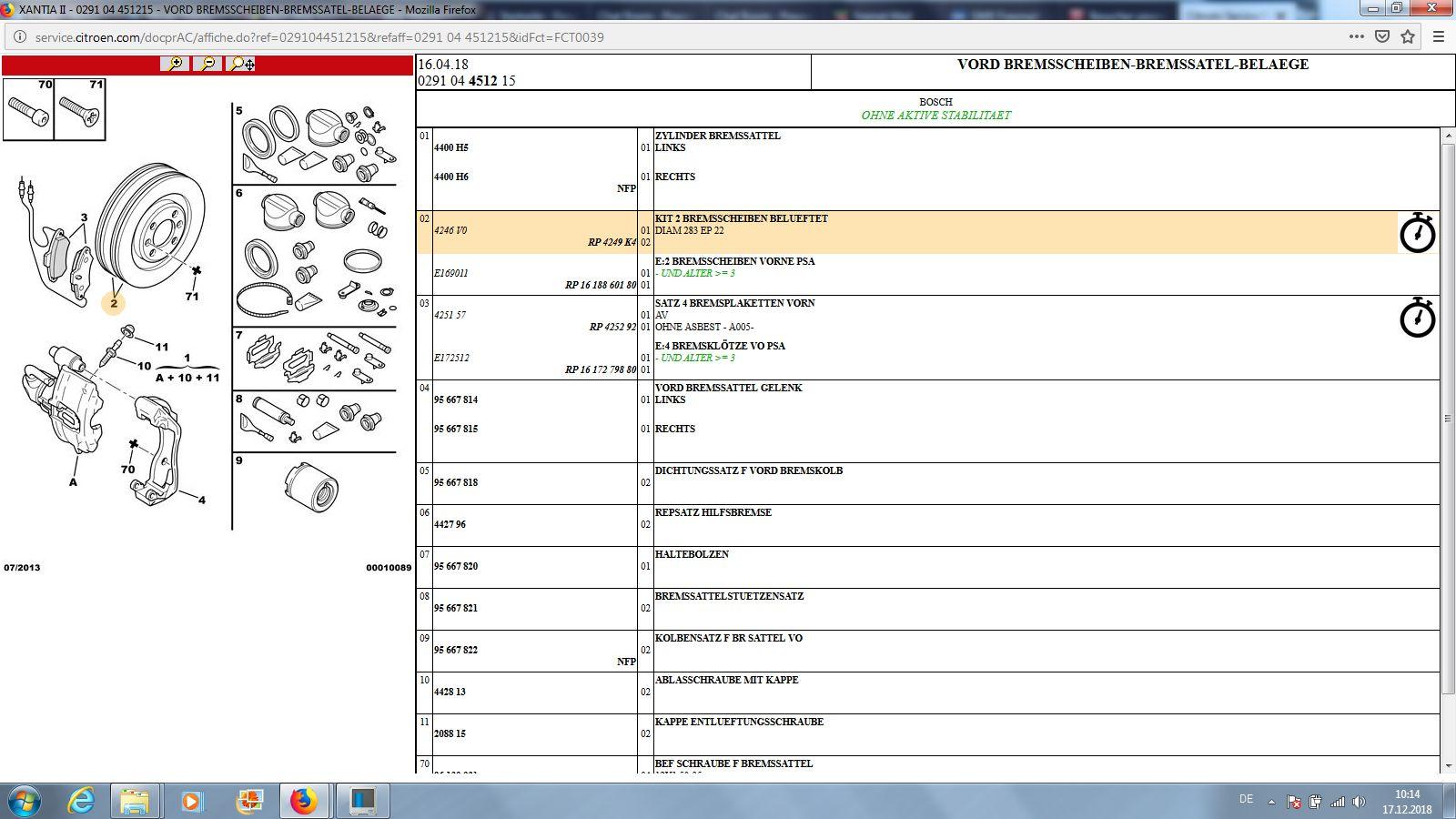Image resolution: width=1456 pixels, height=819 pixels.
Task: Click the stopwatch icon for brake pads row
Action: (1417, 318)
